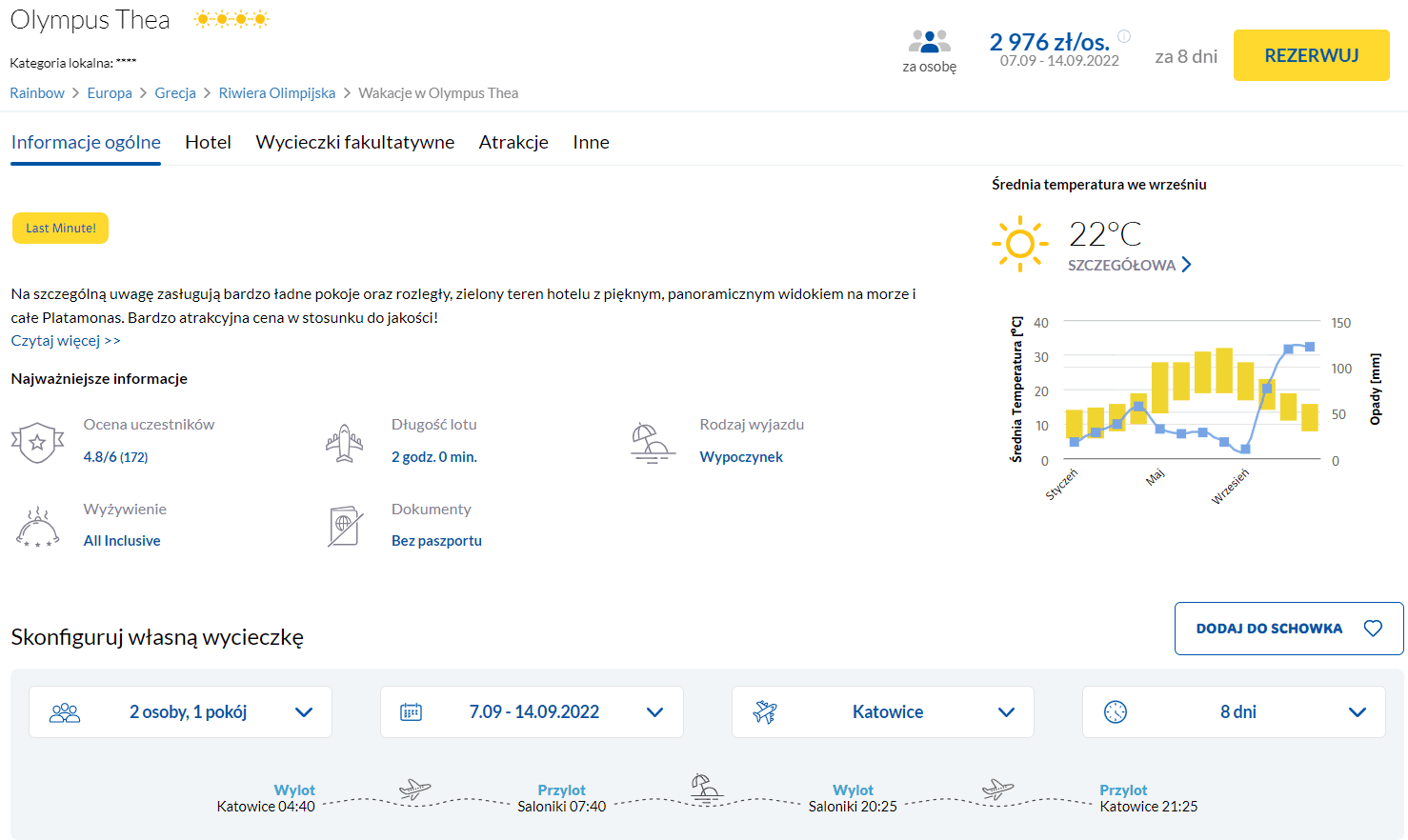Click the September data point on temperature chart

coord(1245,449)
